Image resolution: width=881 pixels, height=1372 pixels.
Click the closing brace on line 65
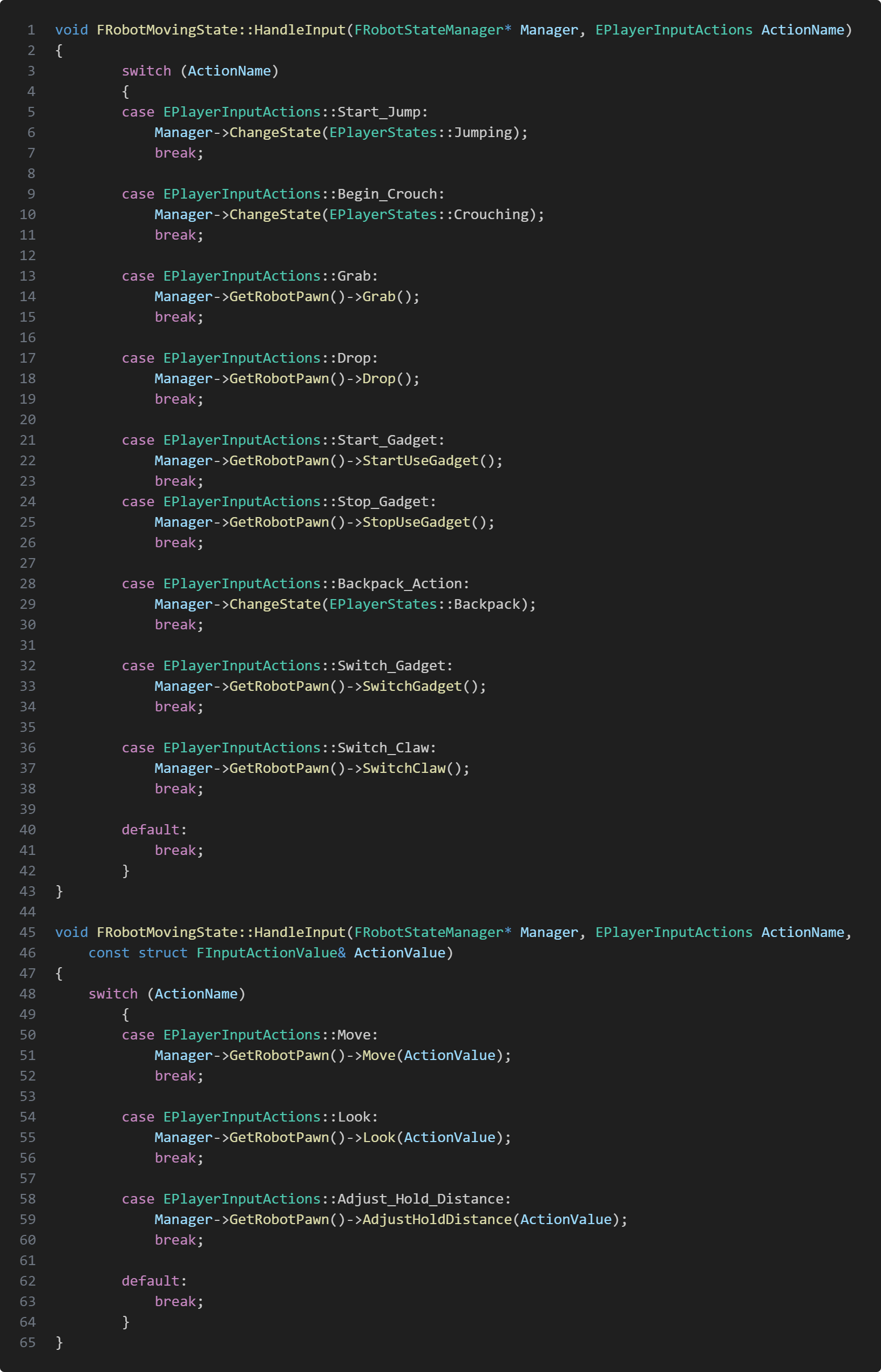tap(59, 1342)
